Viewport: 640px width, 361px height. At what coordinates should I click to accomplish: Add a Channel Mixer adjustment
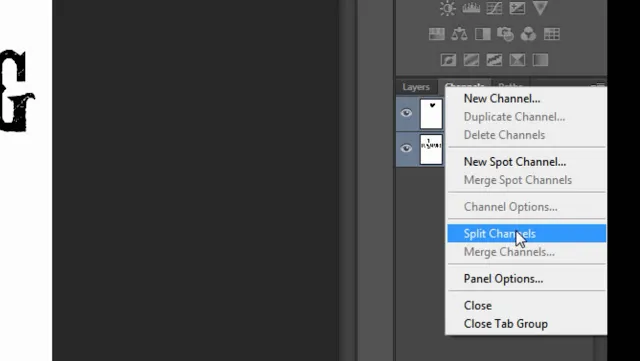pos(528,34)
